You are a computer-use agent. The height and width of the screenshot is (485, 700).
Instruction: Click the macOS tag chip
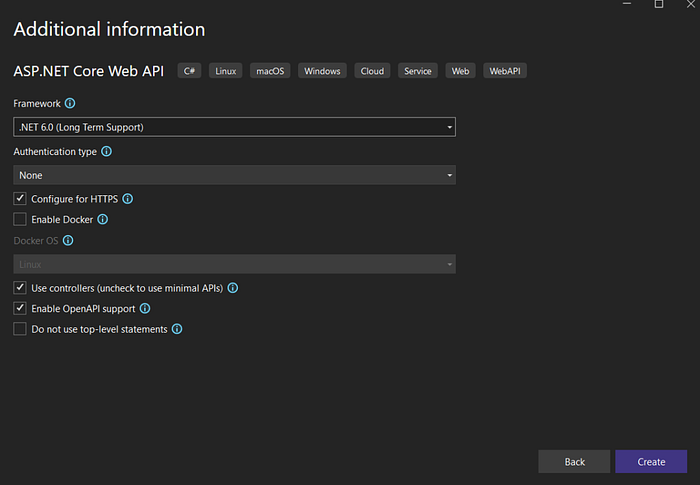pyautogui.click(x=270, y=71)
